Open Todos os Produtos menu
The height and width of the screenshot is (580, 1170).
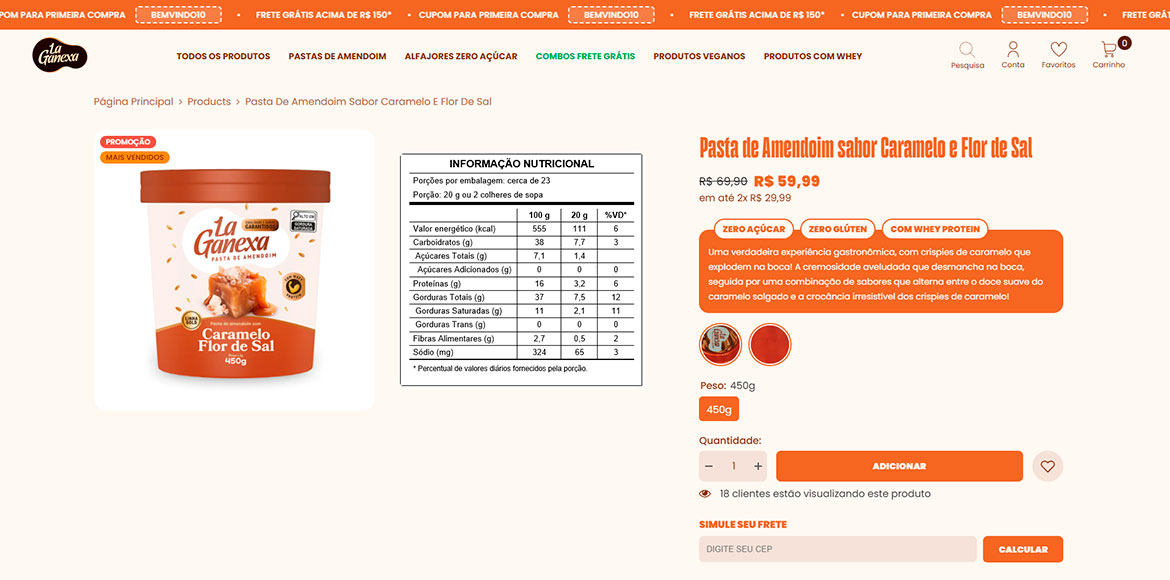(x=223, y=56)
